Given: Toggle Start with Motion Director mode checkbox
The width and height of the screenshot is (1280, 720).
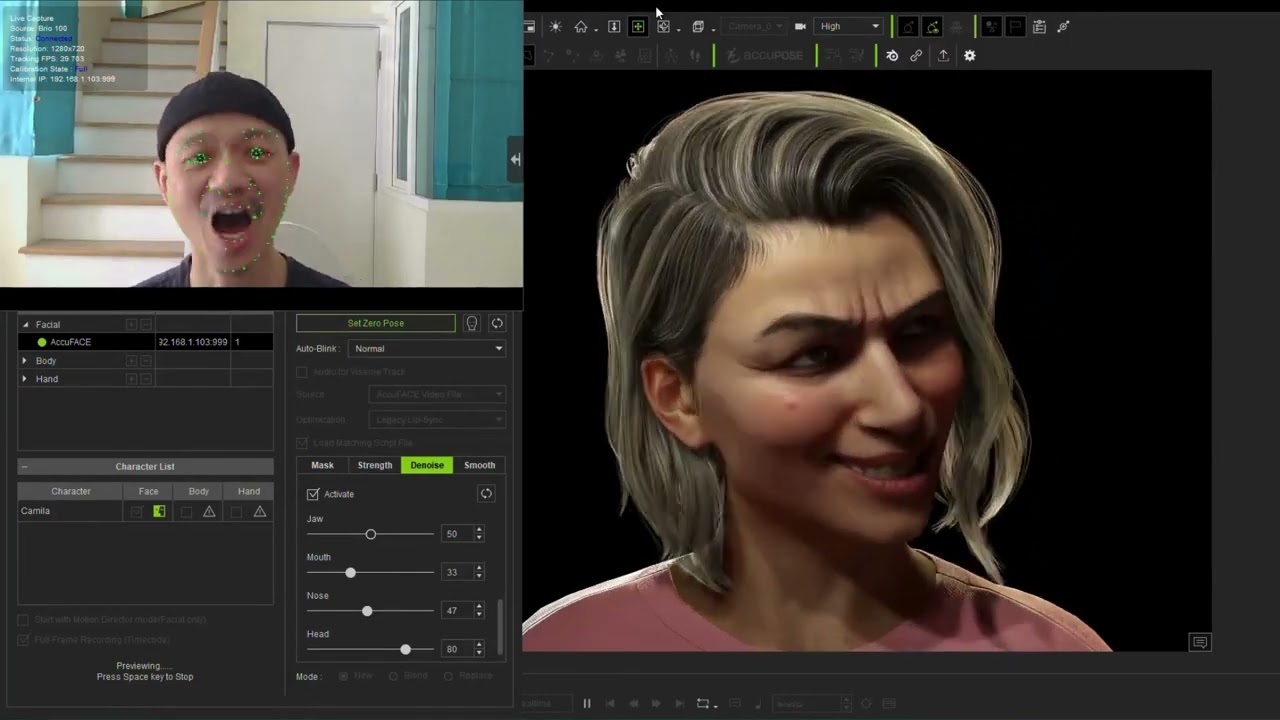Looking at the screenshot, I should (24, 620).
